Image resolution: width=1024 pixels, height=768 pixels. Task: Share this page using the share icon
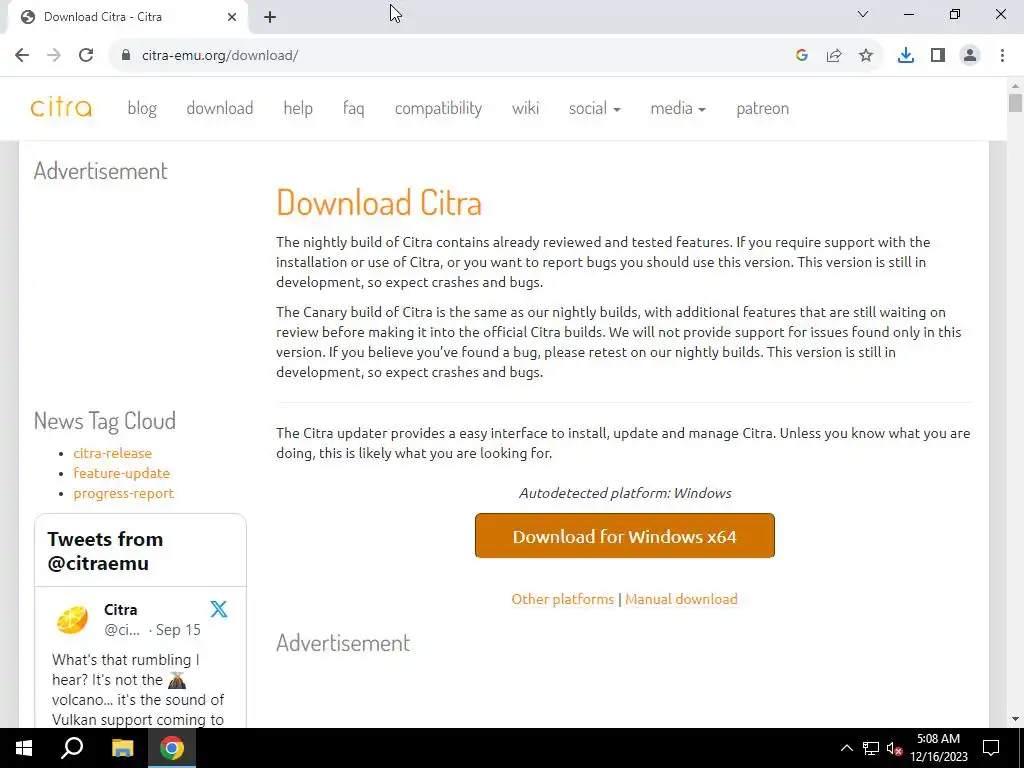pyautogui.click(x=834, y=56)
